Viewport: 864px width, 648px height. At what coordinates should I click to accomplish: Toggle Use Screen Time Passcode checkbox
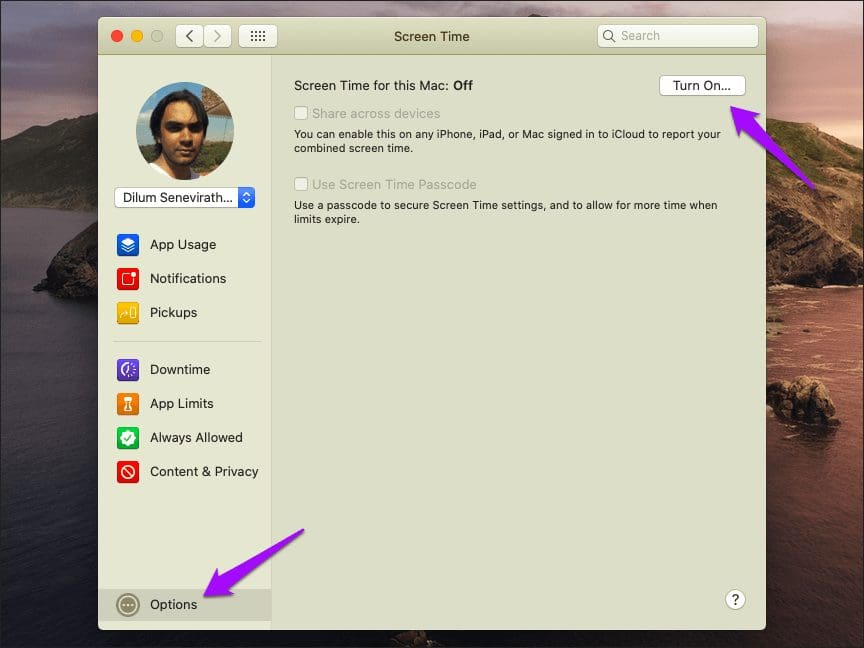coord(301,184)
